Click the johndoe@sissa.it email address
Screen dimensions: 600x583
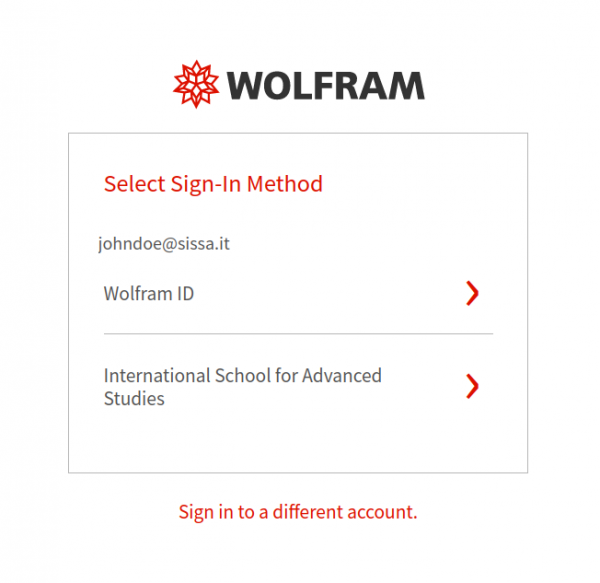[x=164, y=244]
